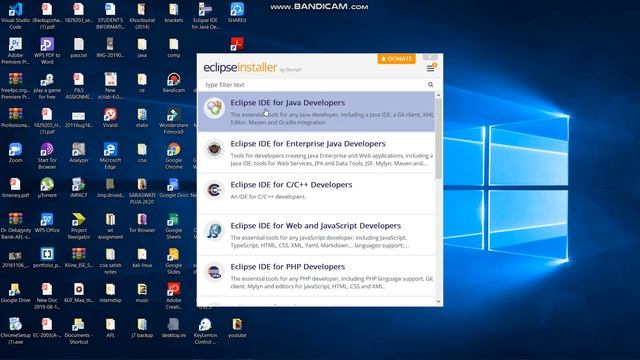Select the pass.txt file on desktop
Image resolution: width=640 pixels, height=360 pixels.
click(x=79, y=48)
